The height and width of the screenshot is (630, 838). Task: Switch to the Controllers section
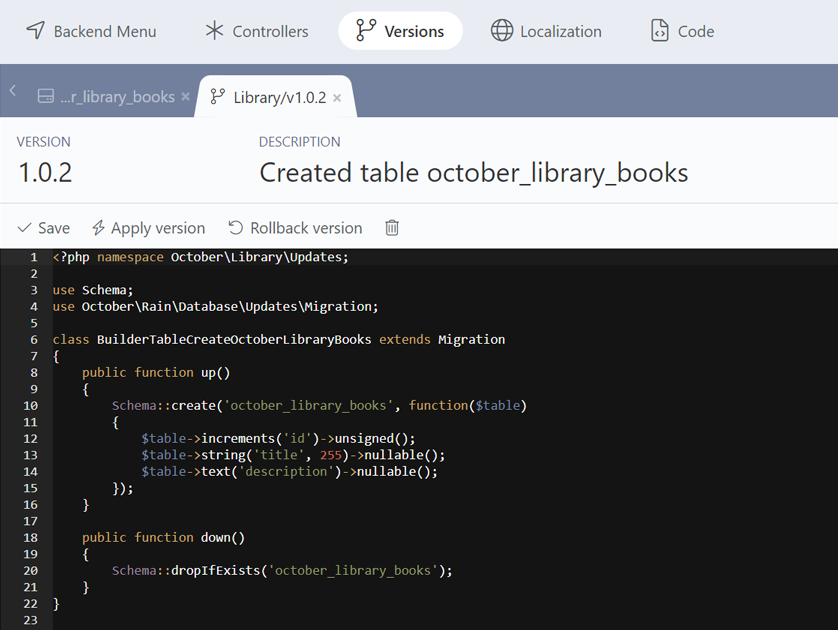click(257, 31)
